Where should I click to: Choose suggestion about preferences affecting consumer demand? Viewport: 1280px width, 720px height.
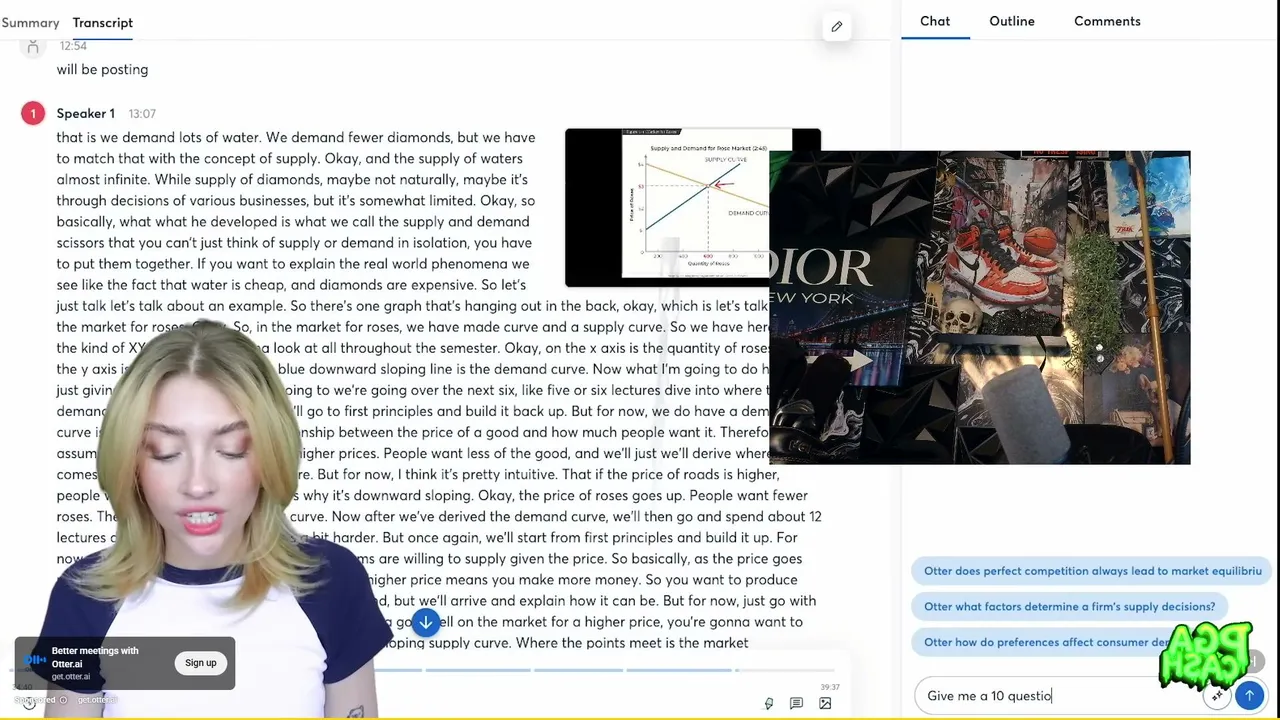click(1046, 642)
